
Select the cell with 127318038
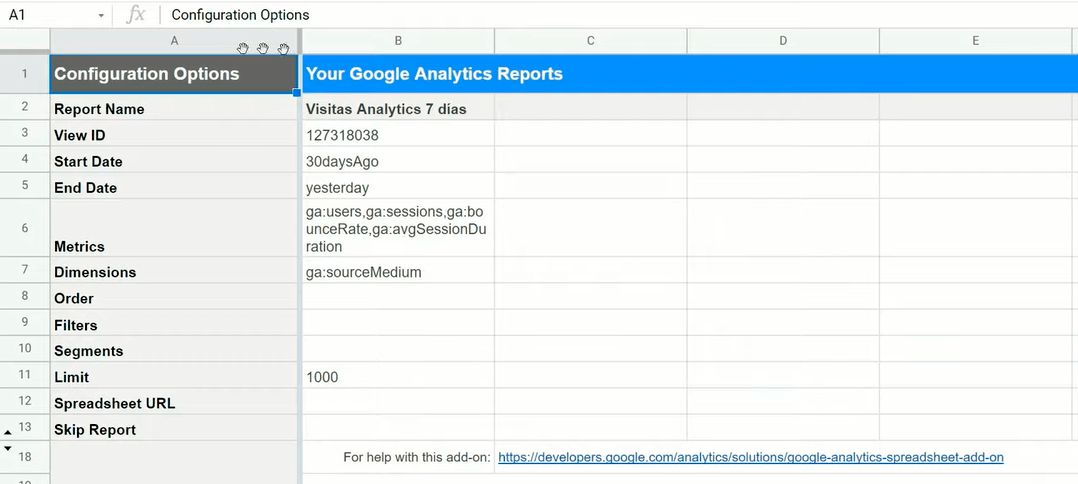point(398,133)
